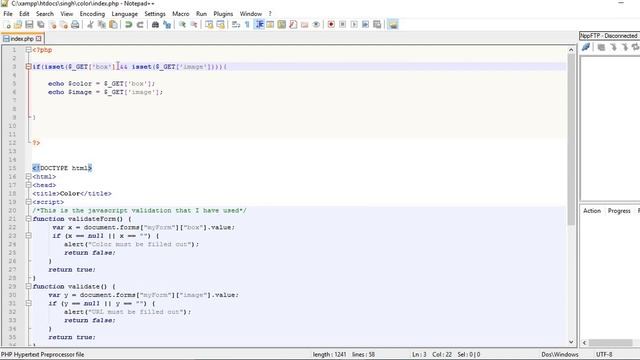Screen dimensions: 640x360
Task: Click NppFTP connect plug icon
Action: pyautogui.click(x=586, y=47)
